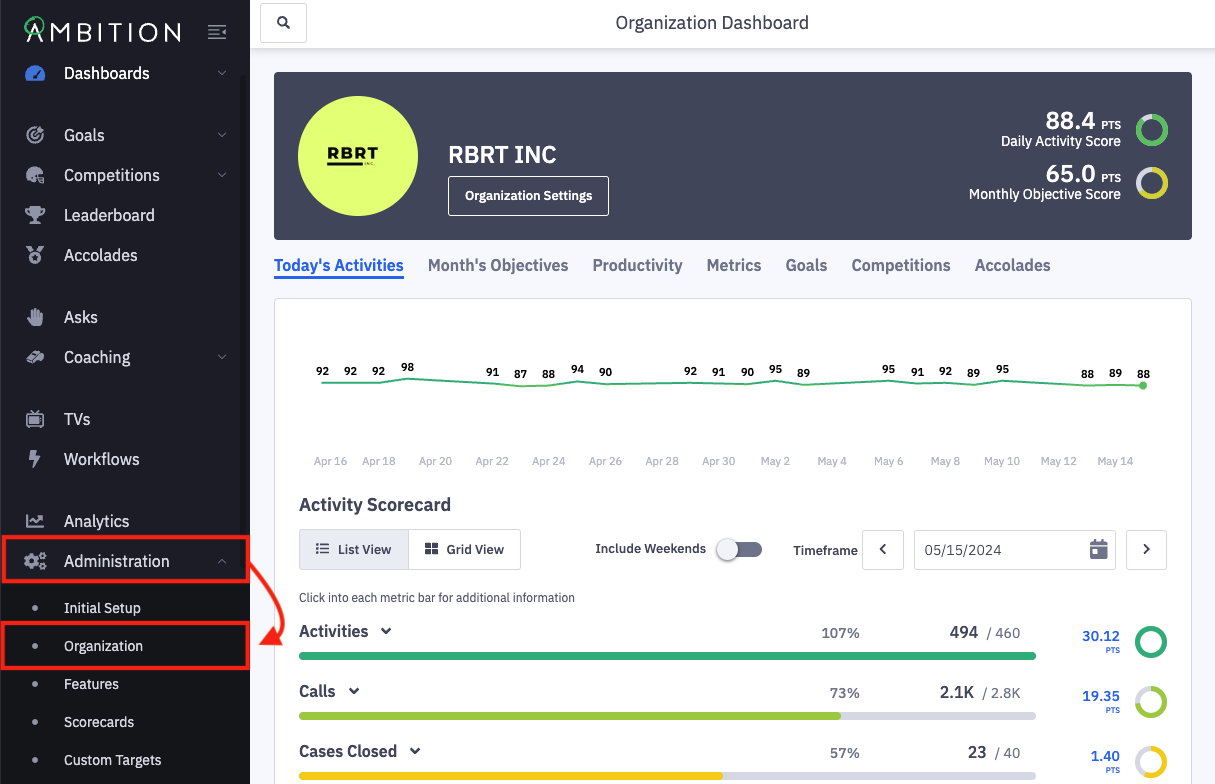
Task: Click the Accolades medal icon
Action: point(35,255)
